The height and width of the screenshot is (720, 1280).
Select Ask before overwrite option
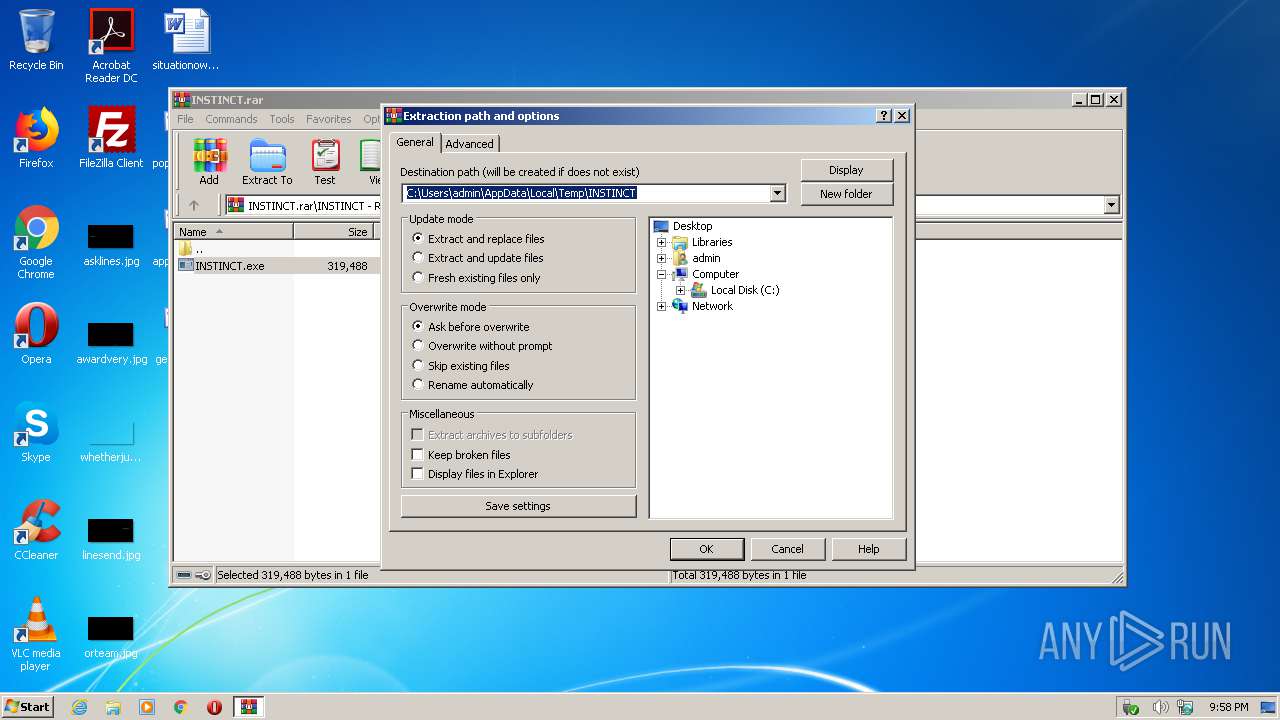(471, 327)
